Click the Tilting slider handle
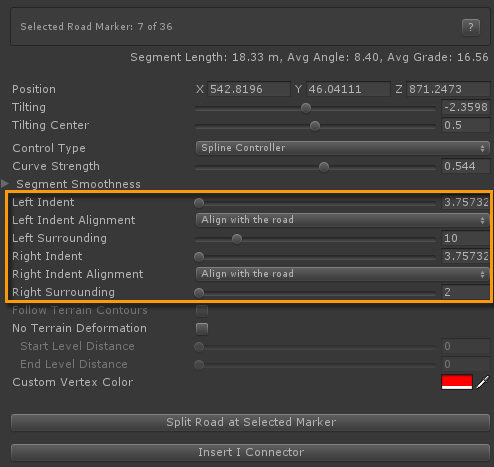494x467 pixels. point(306,108)
